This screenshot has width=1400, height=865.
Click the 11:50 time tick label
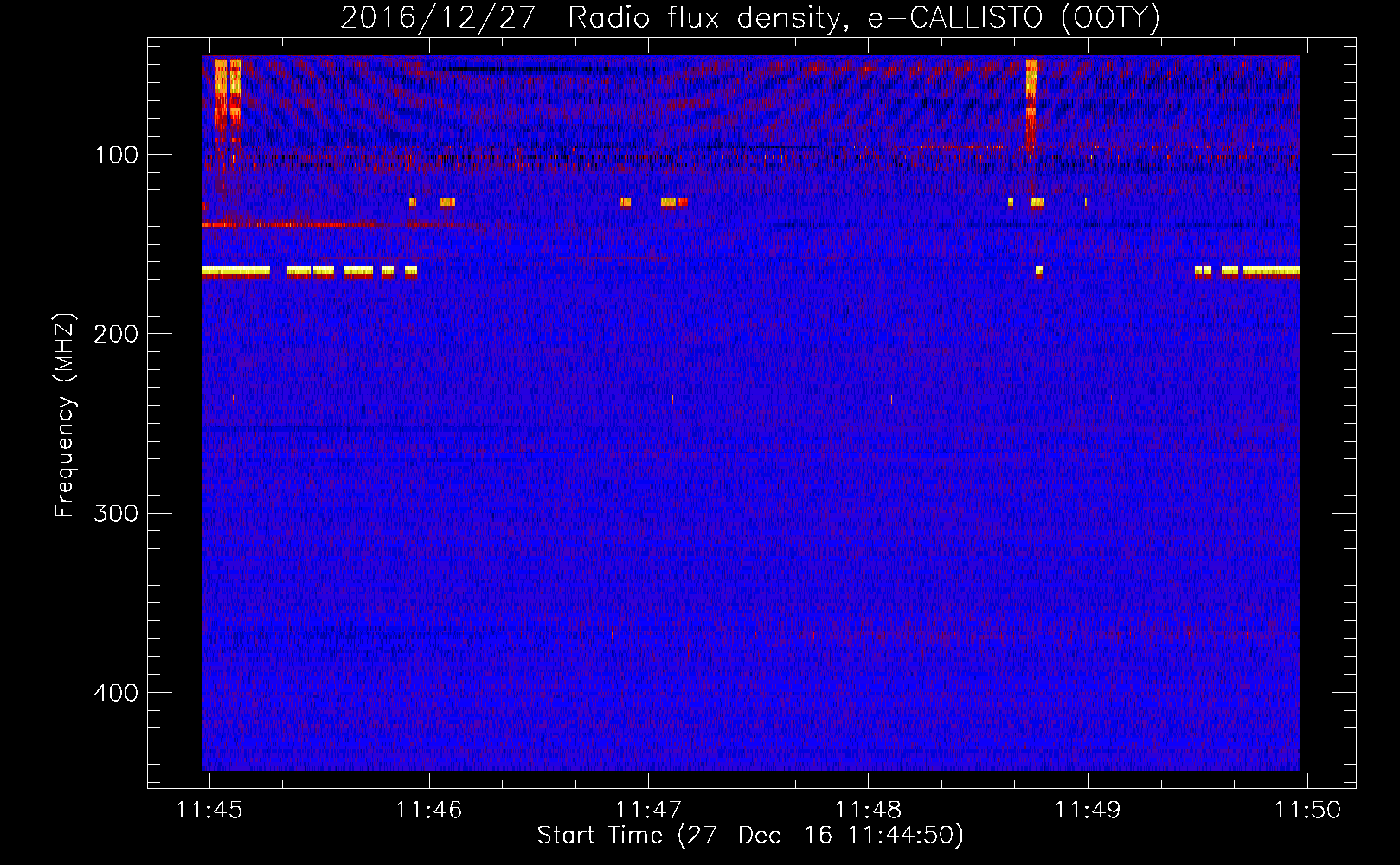pos(1307,811)
